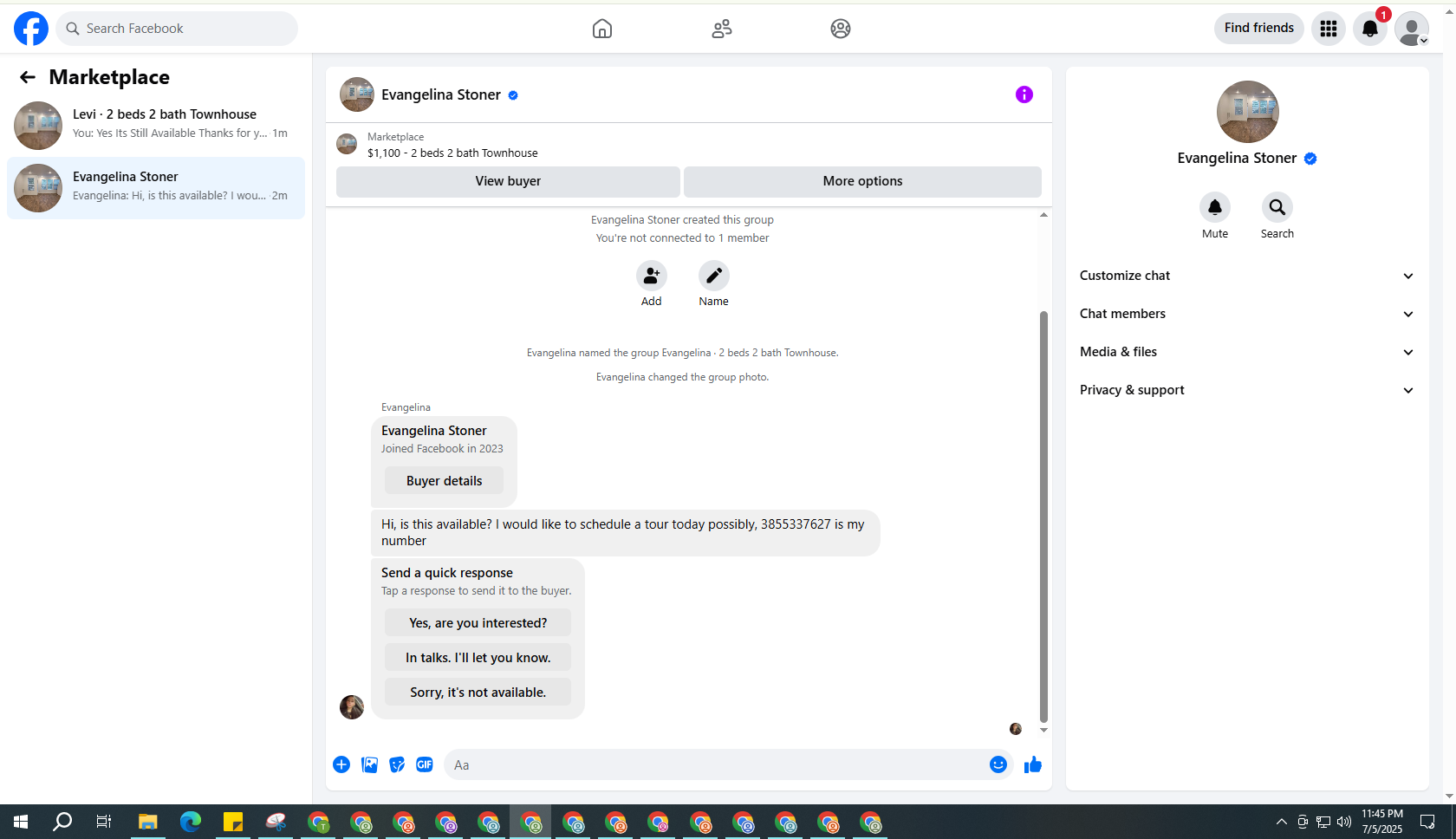The width and height of the screenshot is (1456, 839).
Task: Click the View buyer button
Action: pyautogui.click(x=508, y=181)
